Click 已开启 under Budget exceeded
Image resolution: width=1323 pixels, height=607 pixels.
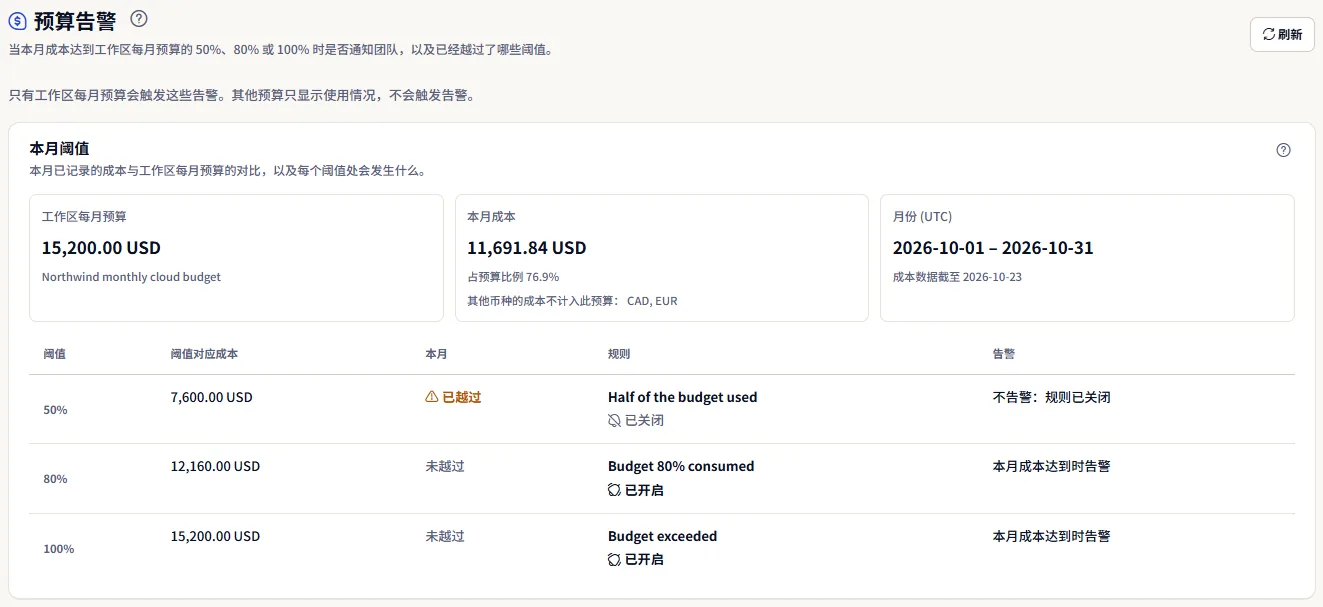(x=645, y=560)
